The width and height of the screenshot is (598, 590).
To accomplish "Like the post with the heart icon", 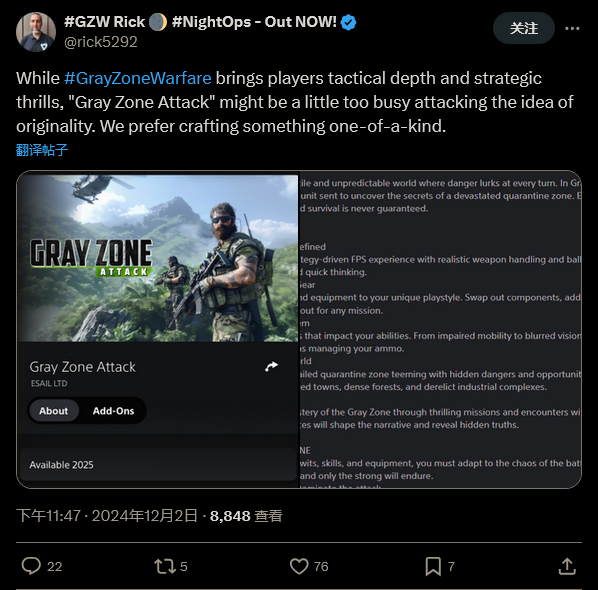I will pyautogui.click(x=299, y=566).
